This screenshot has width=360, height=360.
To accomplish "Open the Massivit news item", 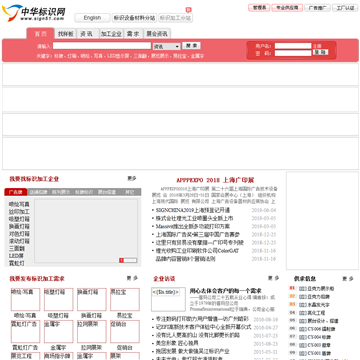I will [x=193, y=226].
